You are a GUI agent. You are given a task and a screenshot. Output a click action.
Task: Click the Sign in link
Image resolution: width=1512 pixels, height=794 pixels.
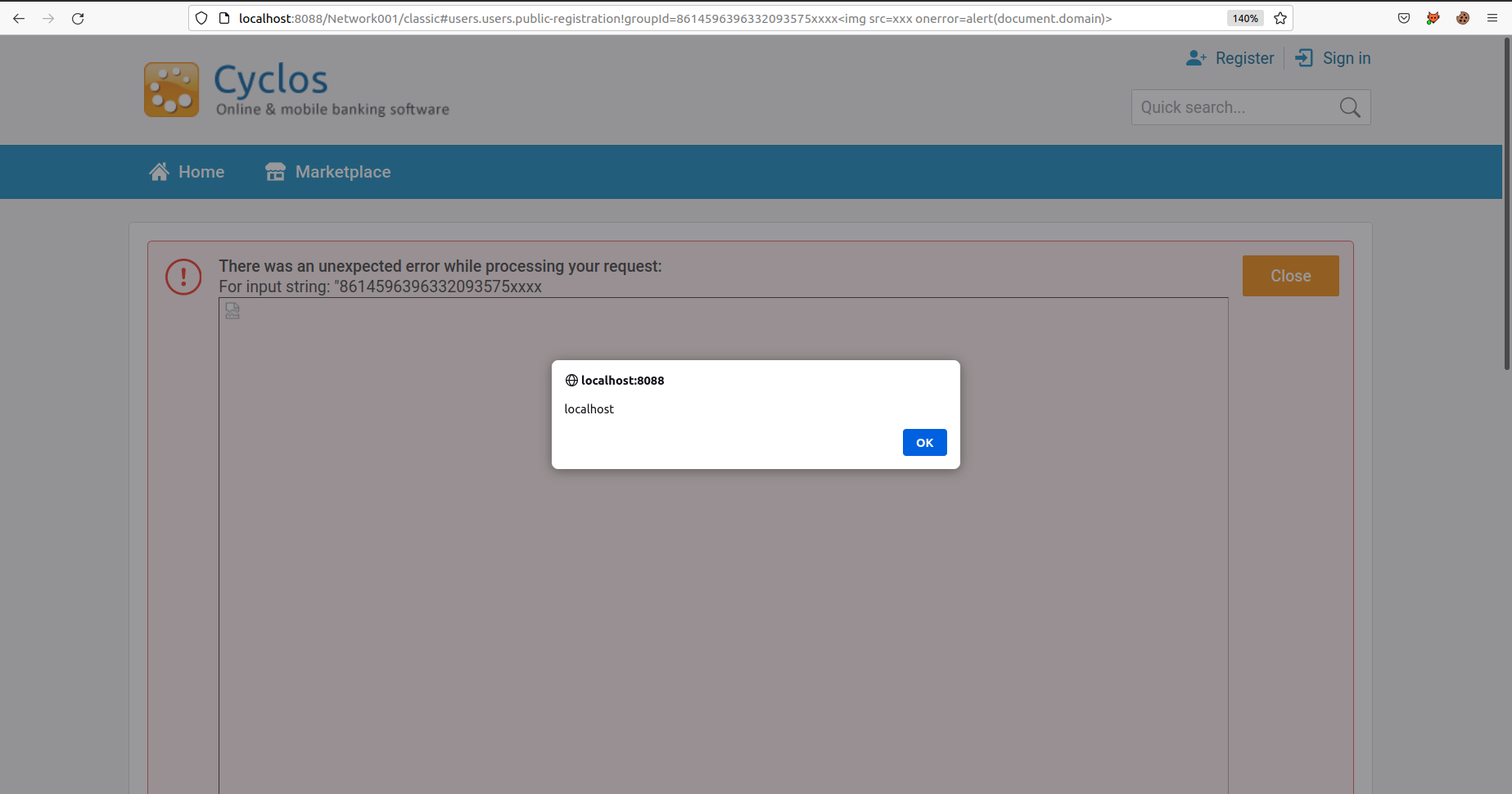click(1334, 58)
